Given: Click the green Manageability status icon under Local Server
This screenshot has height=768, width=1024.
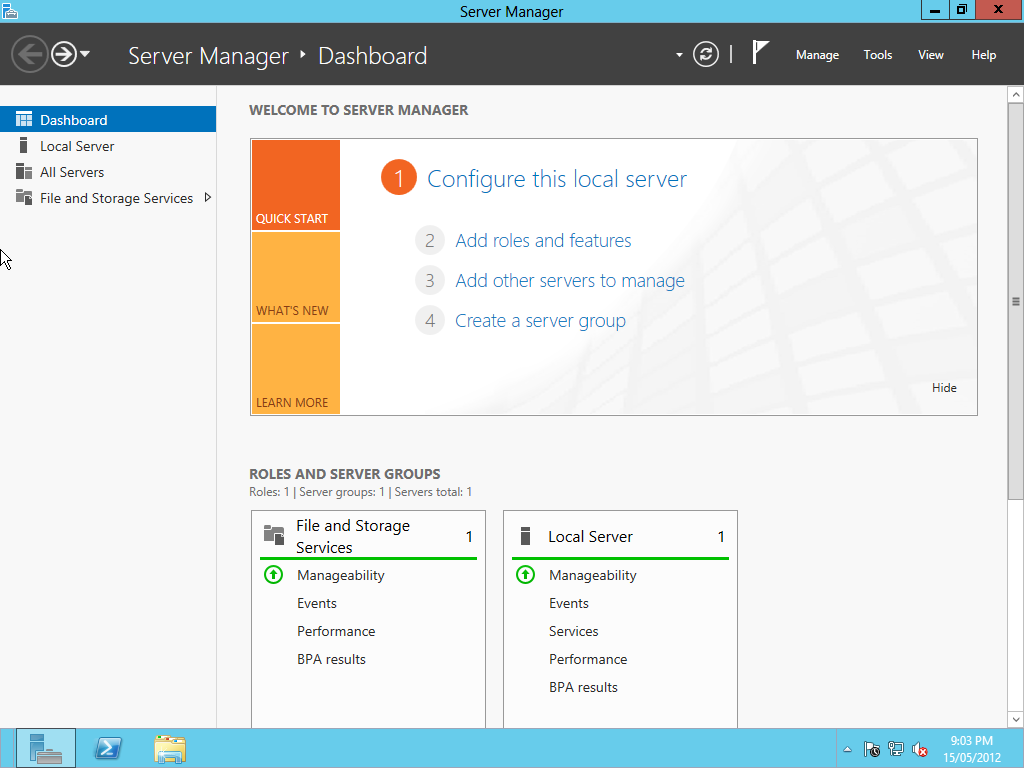Looking at the screenshot, I should pyautogui.click(x=526, y=575).
